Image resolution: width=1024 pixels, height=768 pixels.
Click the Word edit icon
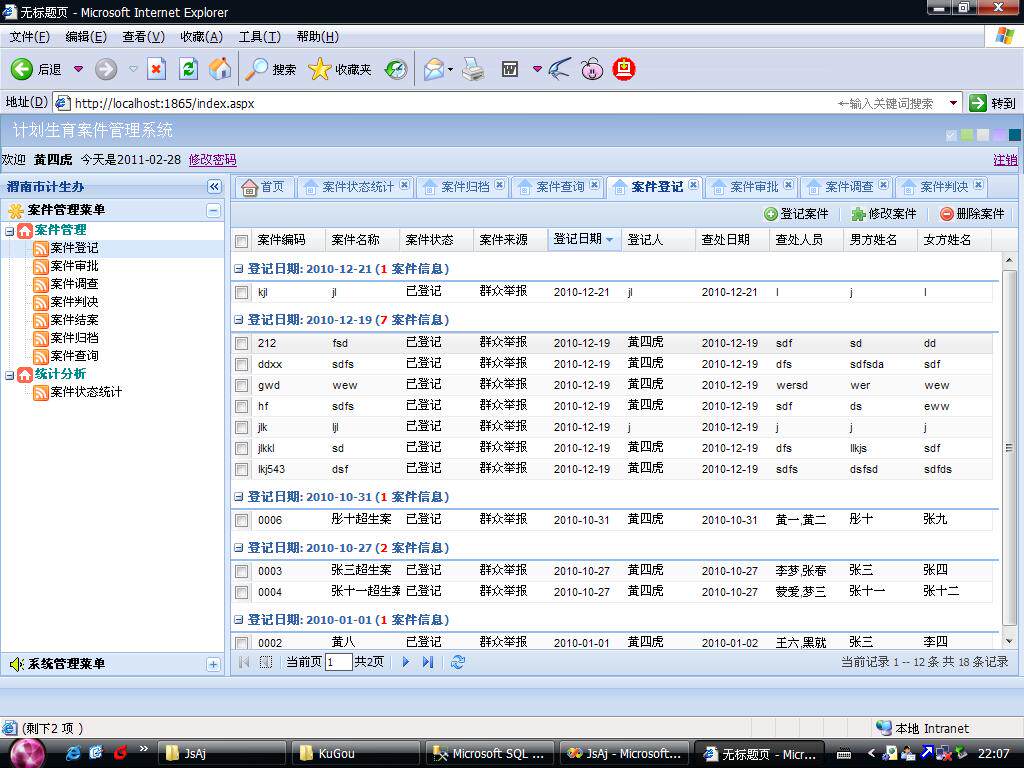click(x=510, y=69)
